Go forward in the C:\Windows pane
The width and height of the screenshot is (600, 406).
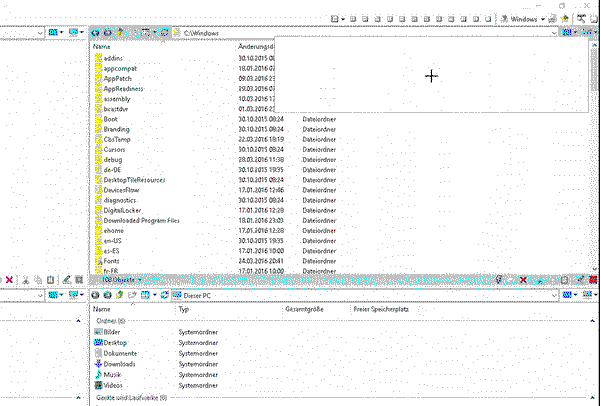click(x=108, y=33)
